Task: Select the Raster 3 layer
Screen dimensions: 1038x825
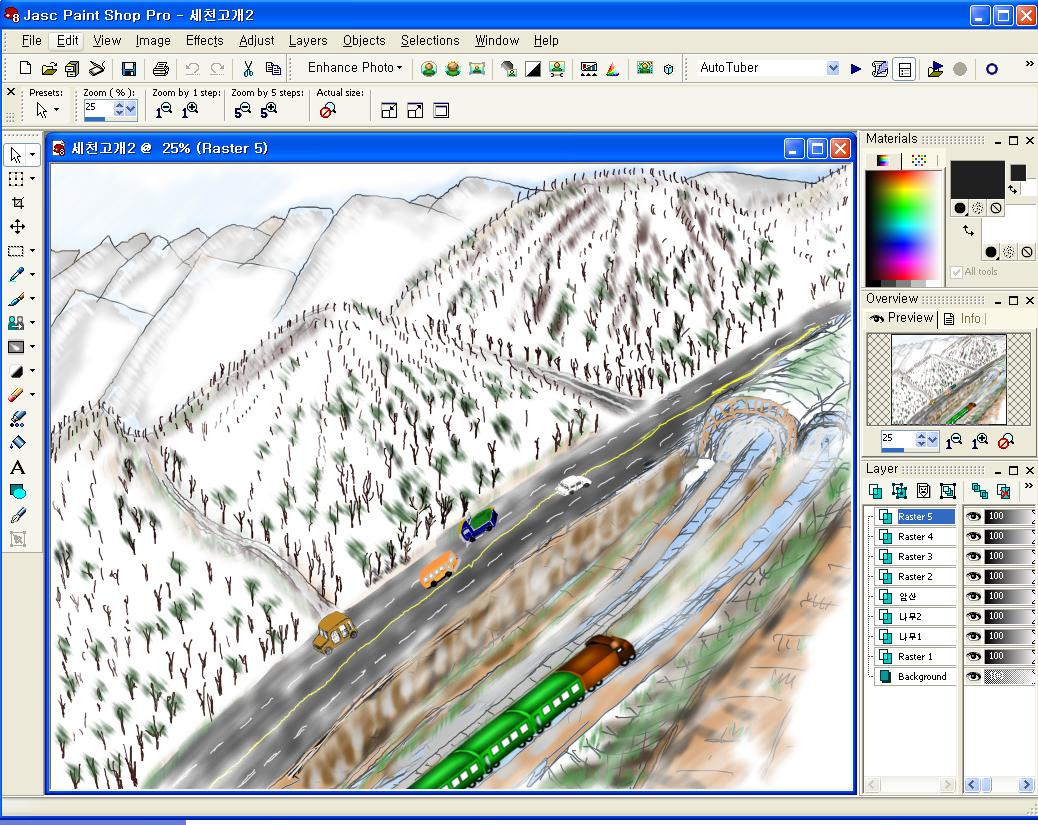Action: [914, 557]
